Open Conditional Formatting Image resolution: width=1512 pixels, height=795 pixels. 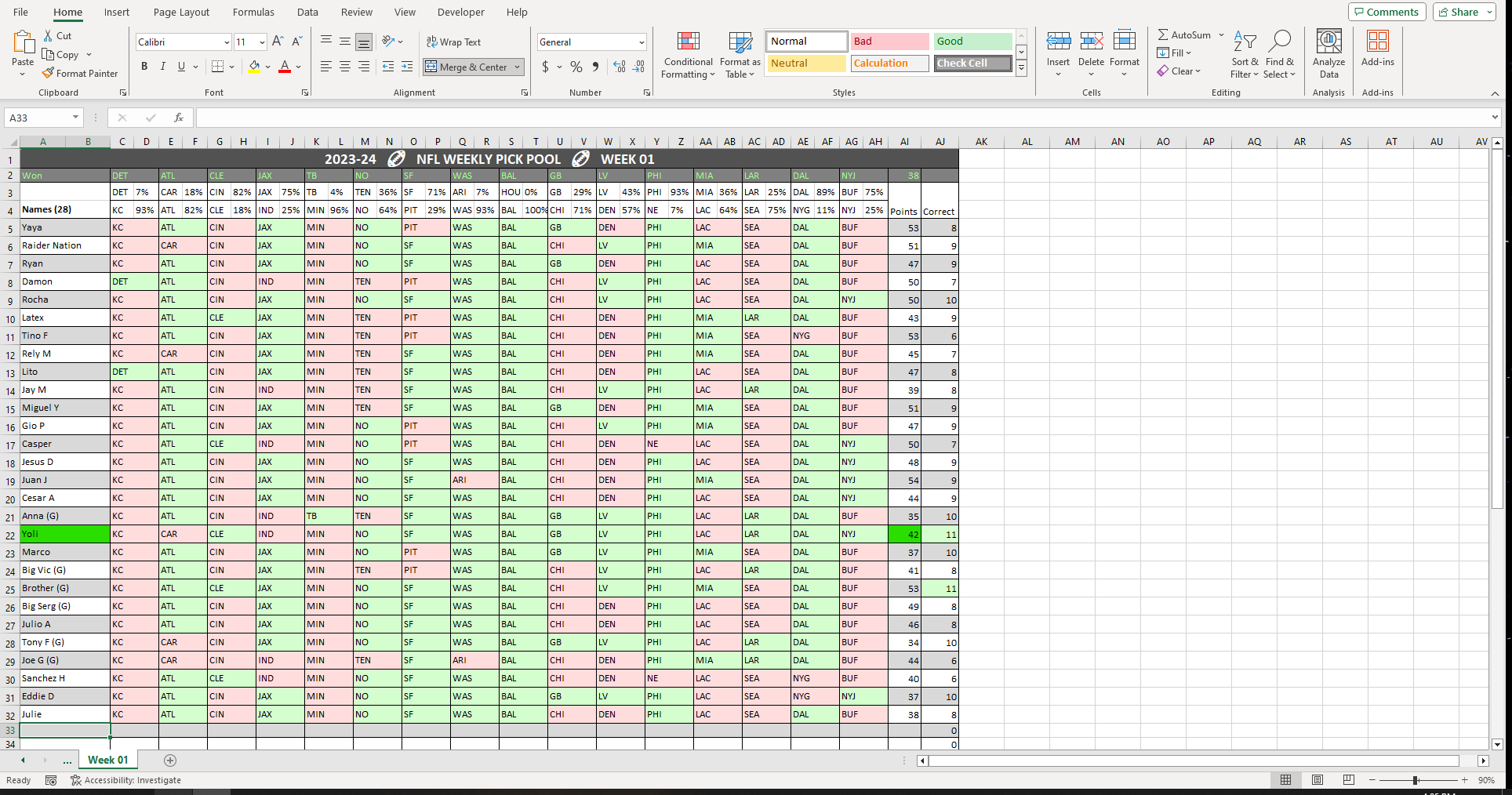688,55
